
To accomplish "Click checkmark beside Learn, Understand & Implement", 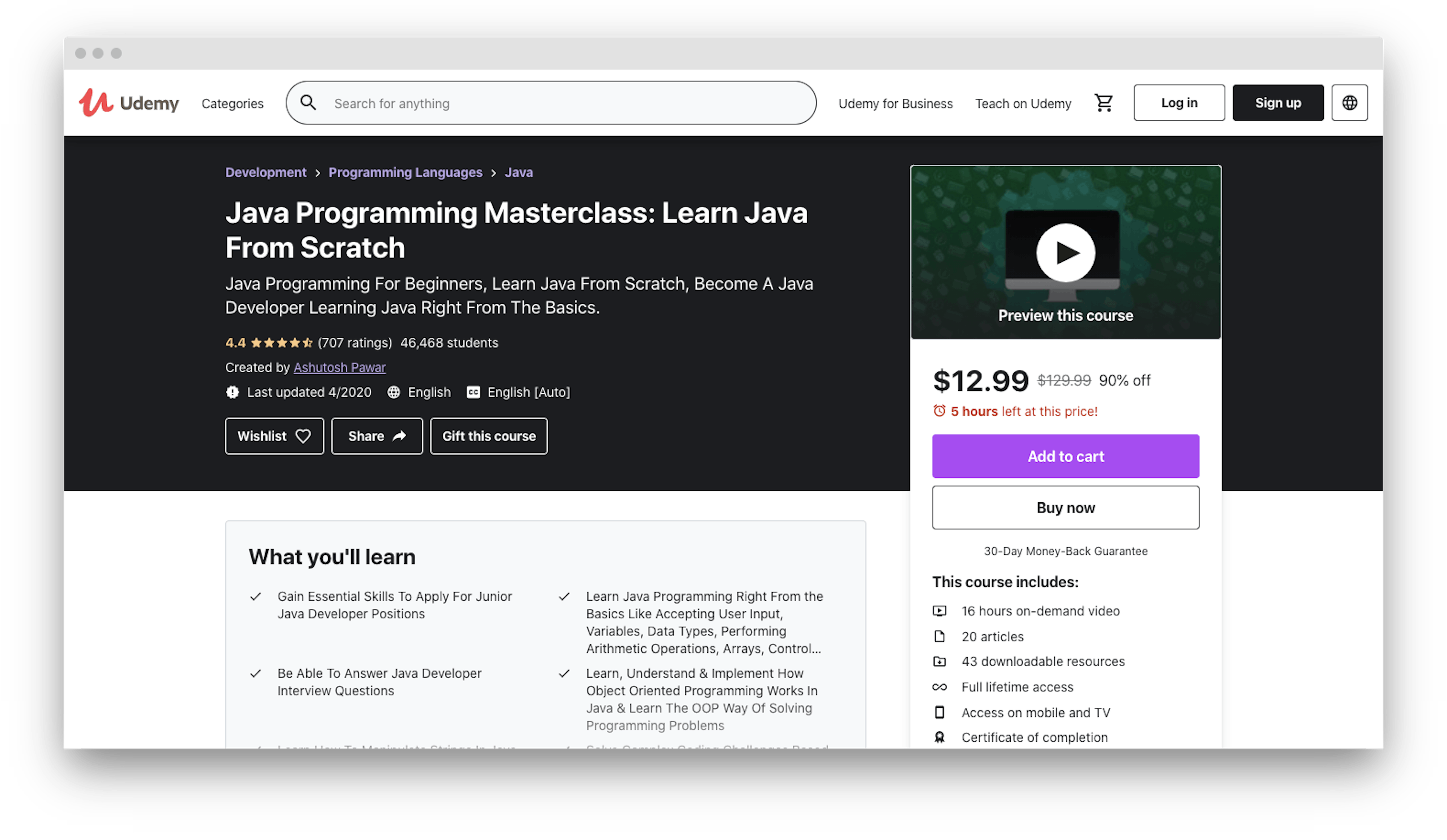I will pyautogui.click(x=564, y=673).
